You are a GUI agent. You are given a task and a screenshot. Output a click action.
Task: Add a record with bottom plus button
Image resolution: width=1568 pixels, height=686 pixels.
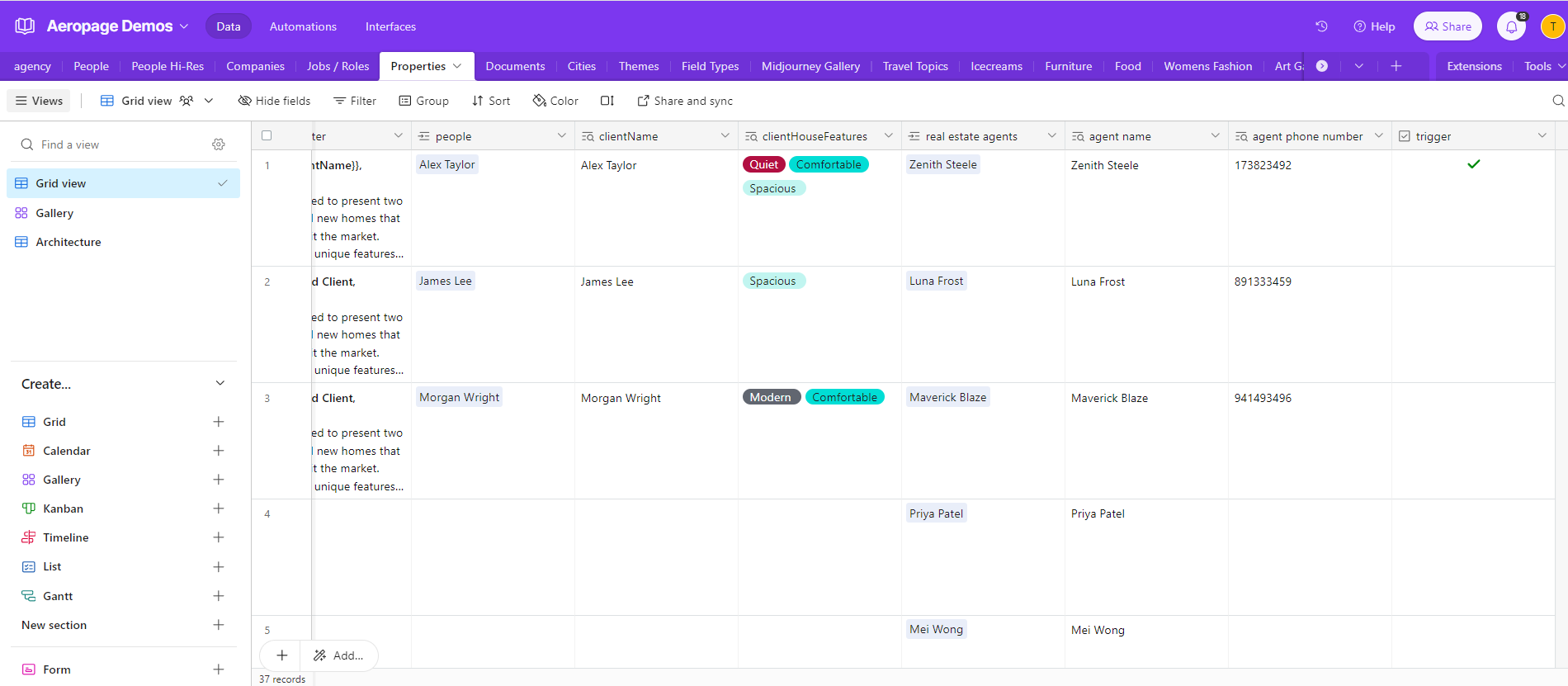(281, 655)
